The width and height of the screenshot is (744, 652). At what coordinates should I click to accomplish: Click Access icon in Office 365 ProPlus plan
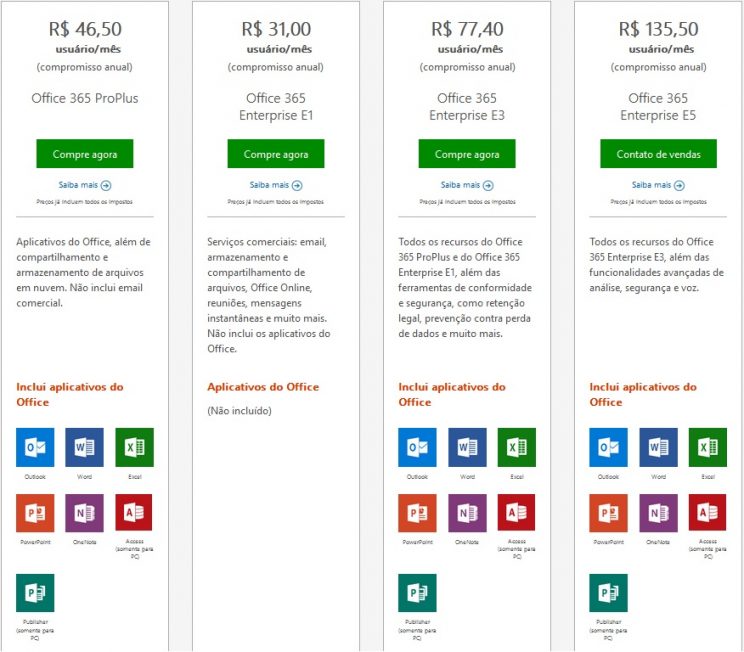pos(134,512)
